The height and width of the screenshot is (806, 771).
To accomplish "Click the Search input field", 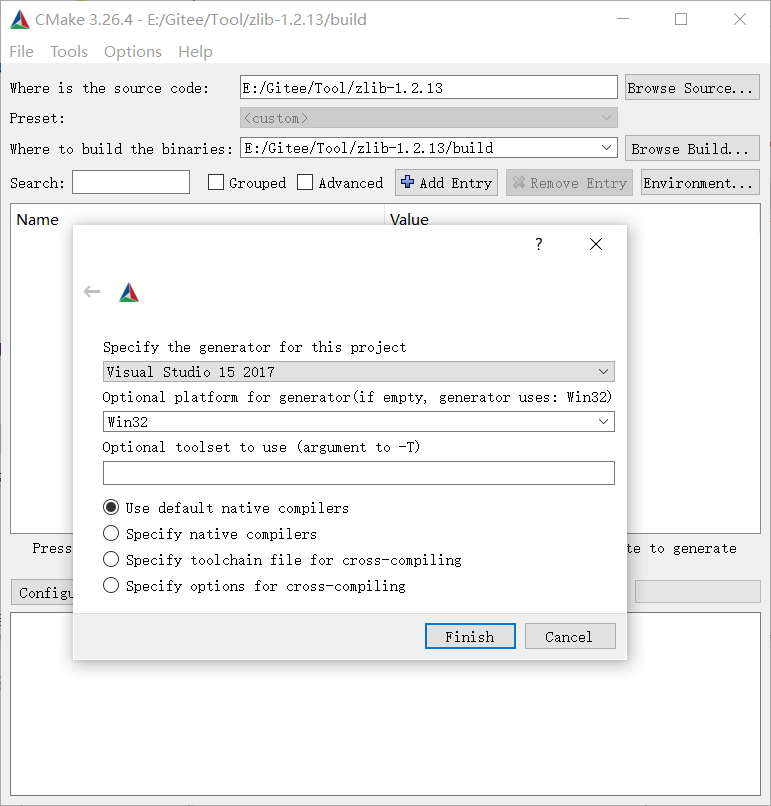I will point(131,182).
